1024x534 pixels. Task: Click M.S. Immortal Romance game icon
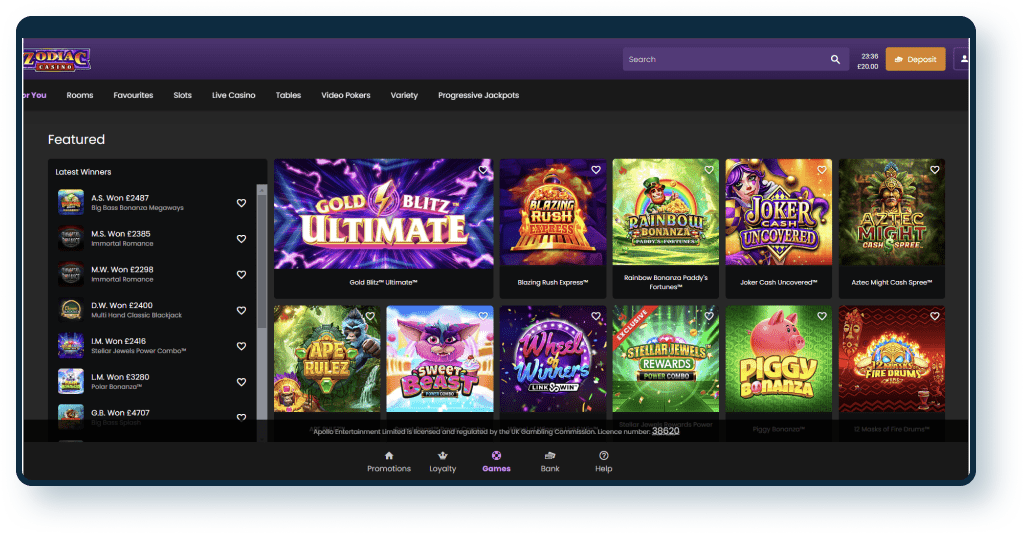(71, 238)
